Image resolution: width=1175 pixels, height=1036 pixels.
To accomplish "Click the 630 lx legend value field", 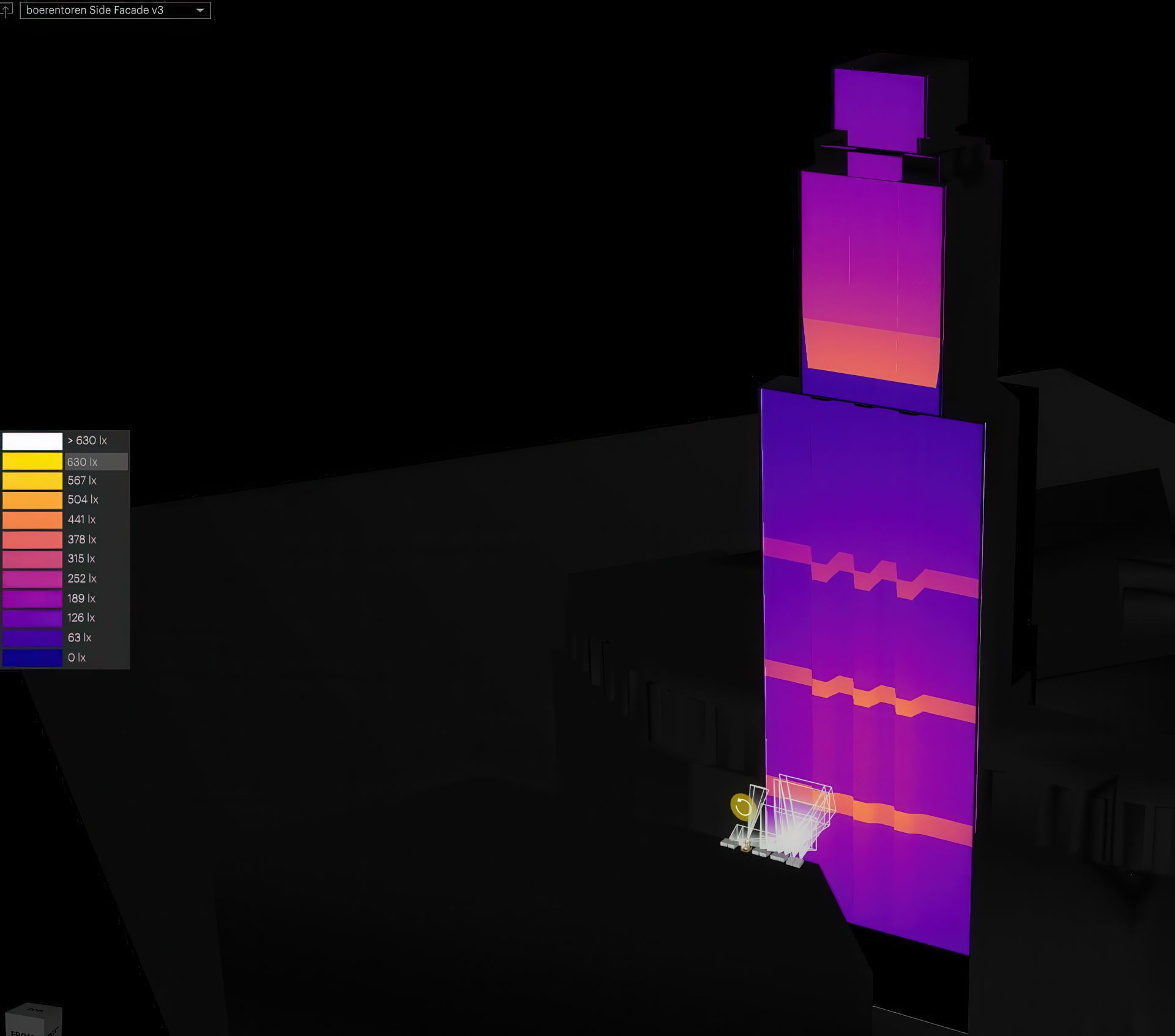I will [95, 462].
